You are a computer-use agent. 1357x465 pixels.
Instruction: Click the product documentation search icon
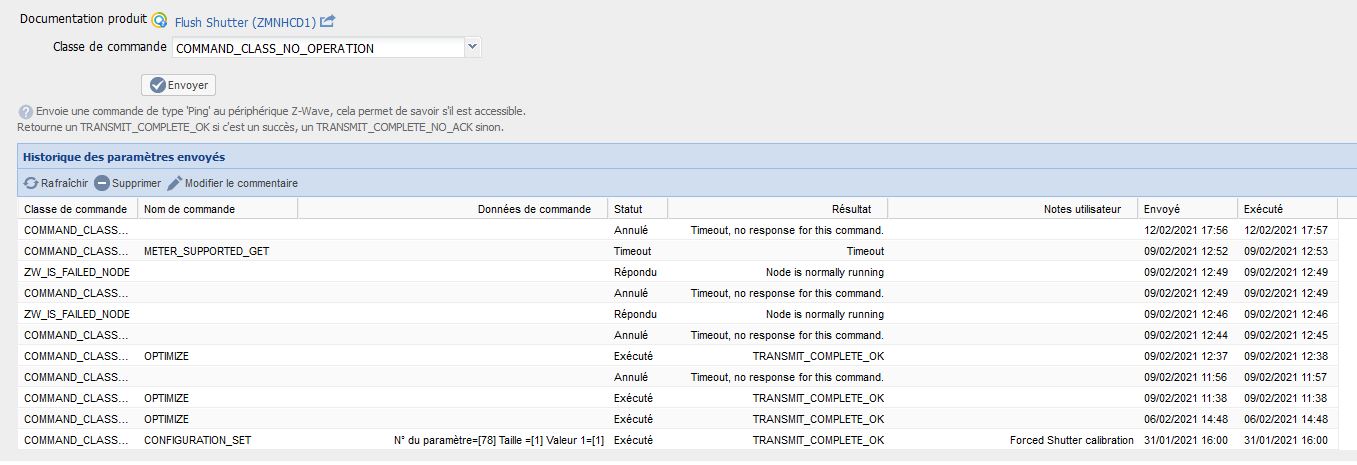[x=159, y=20]
